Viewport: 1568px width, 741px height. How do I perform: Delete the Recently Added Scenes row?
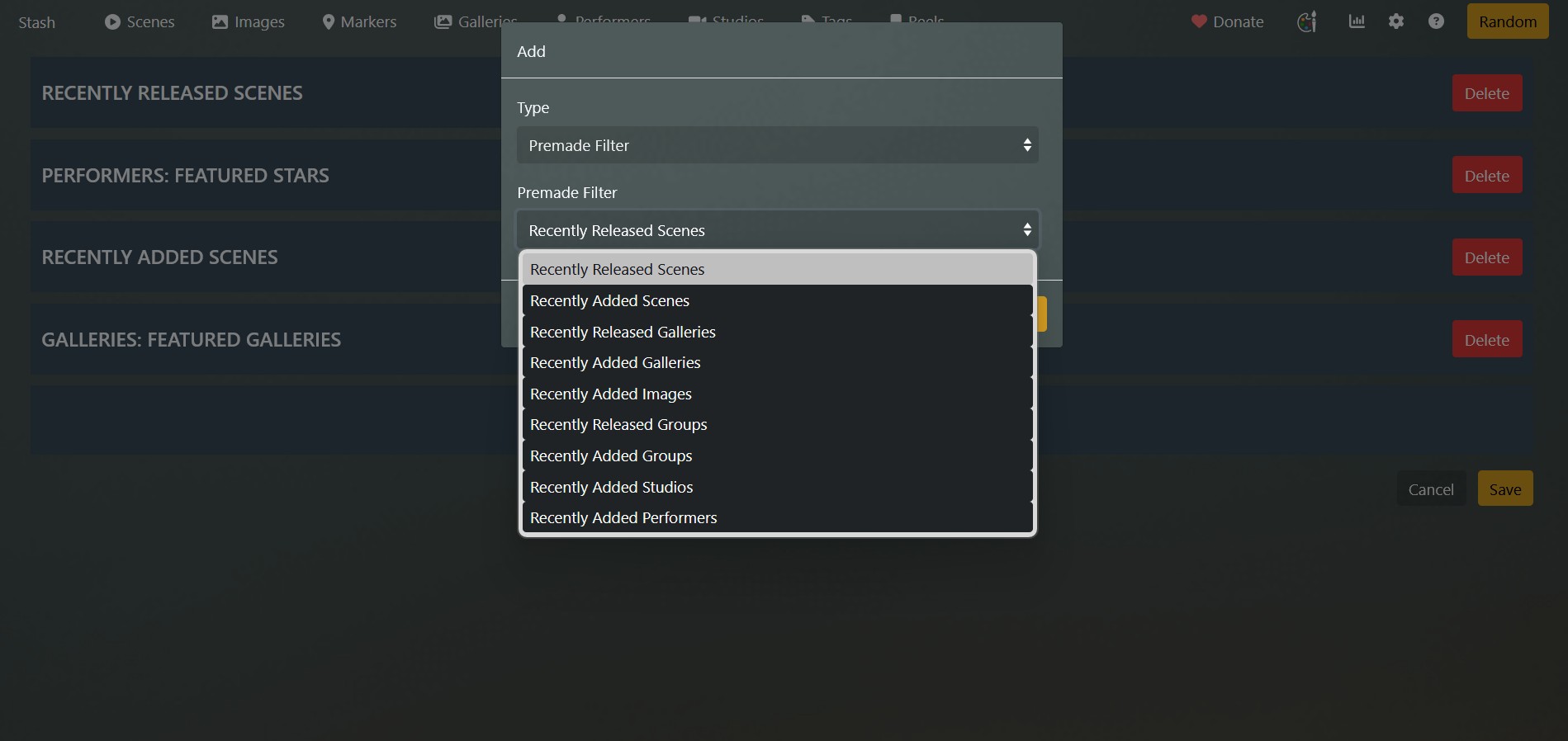tap(1486, 257)
